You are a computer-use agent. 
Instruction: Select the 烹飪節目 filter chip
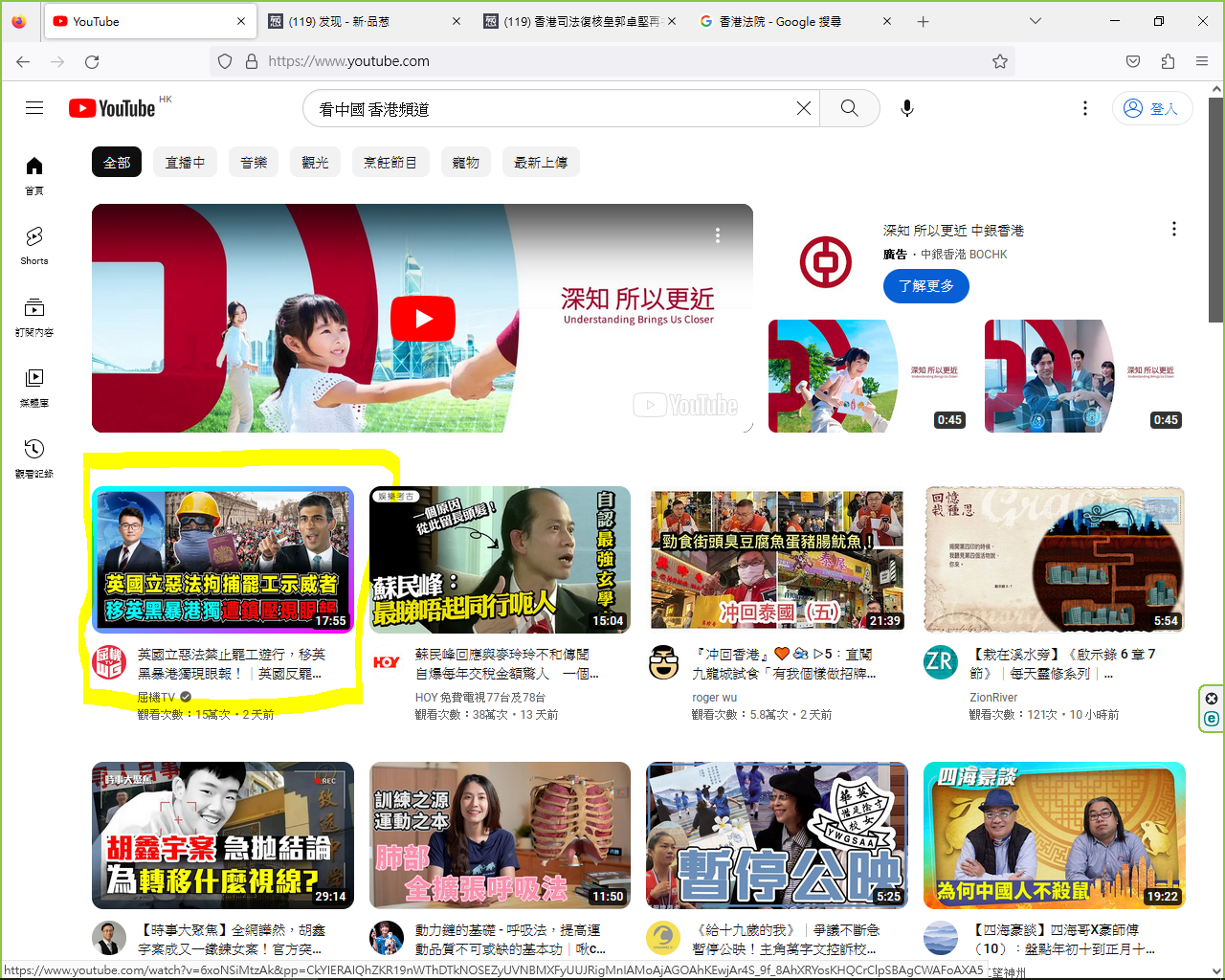click(x=390, y=163)
